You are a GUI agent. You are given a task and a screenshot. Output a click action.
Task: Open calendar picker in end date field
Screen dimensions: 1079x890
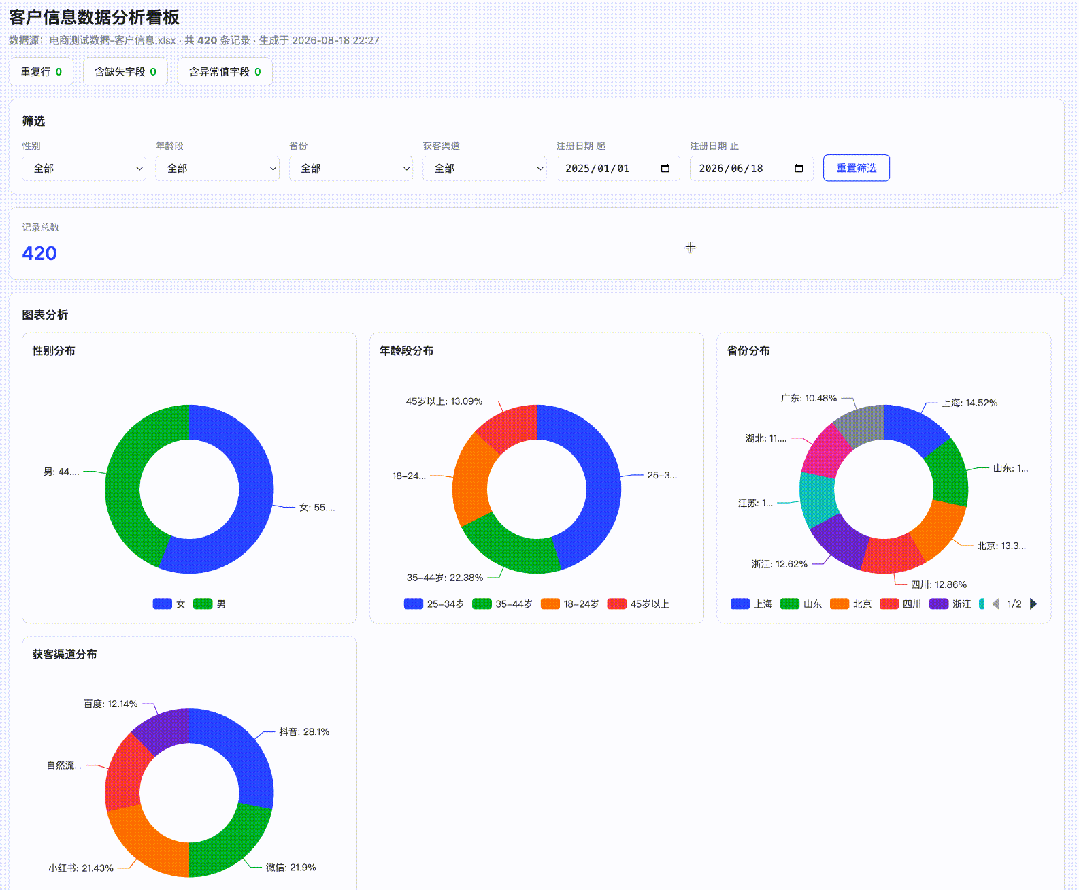(798, 169)
